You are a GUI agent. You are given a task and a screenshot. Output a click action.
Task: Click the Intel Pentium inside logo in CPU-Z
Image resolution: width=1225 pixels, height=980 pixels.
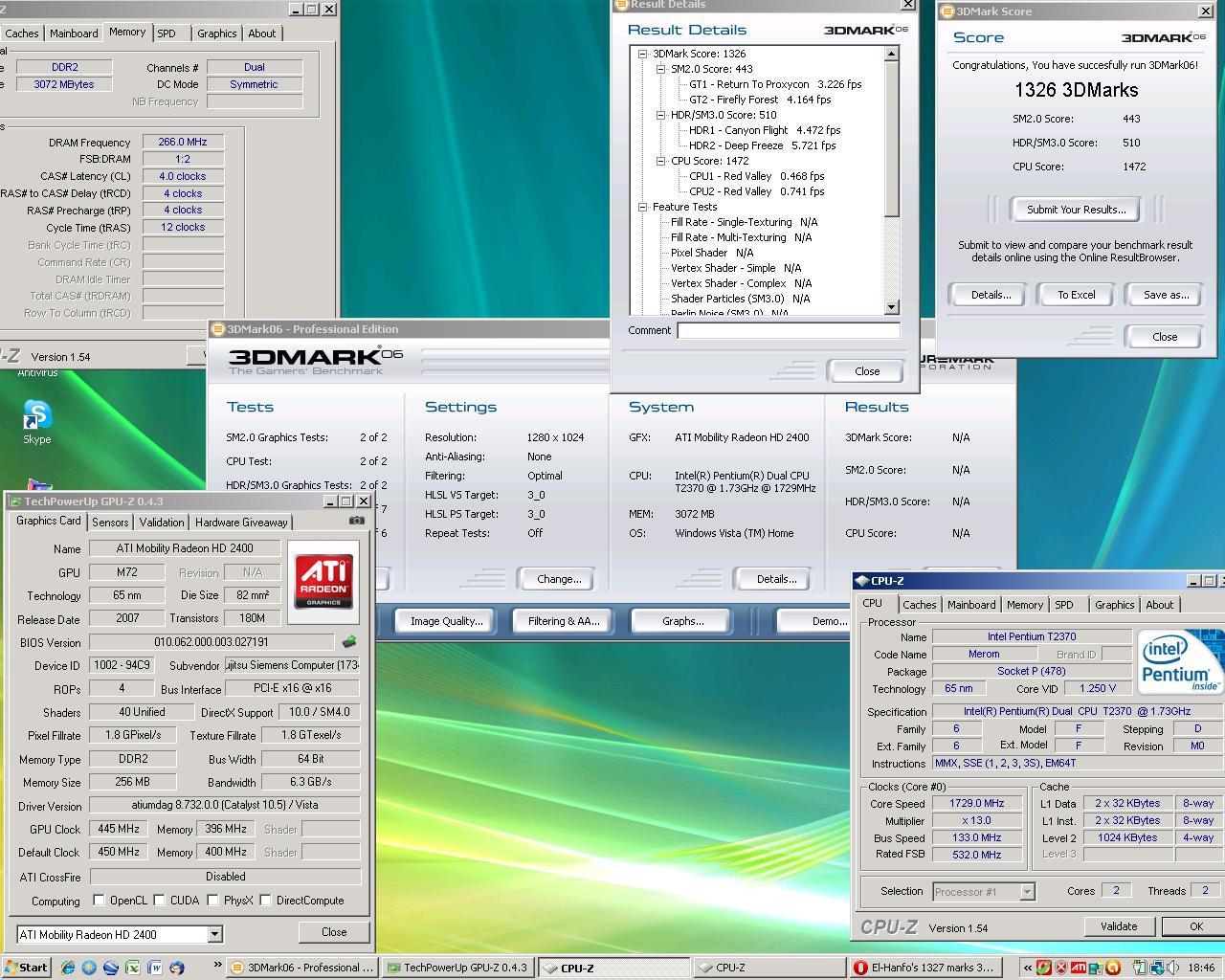point(1180,661)
